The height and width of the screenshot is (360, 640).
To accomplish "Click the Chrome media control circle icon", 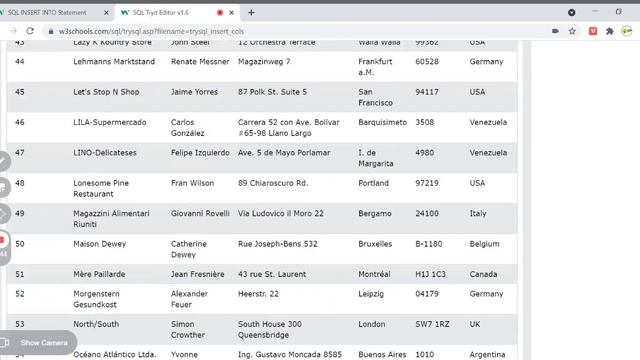I will point(571,13).
